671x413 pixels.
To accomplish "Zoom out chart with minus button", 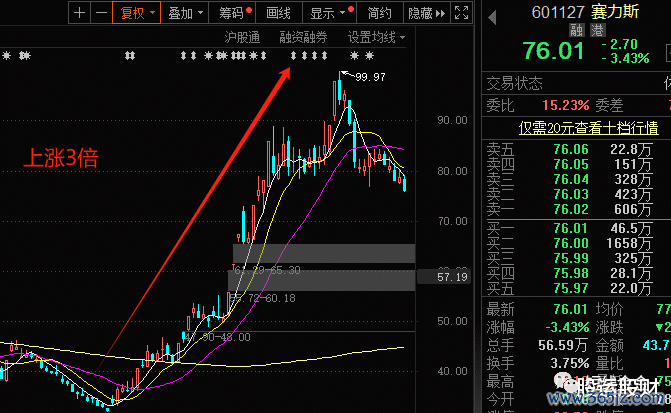I will click(x=101, y=13).
